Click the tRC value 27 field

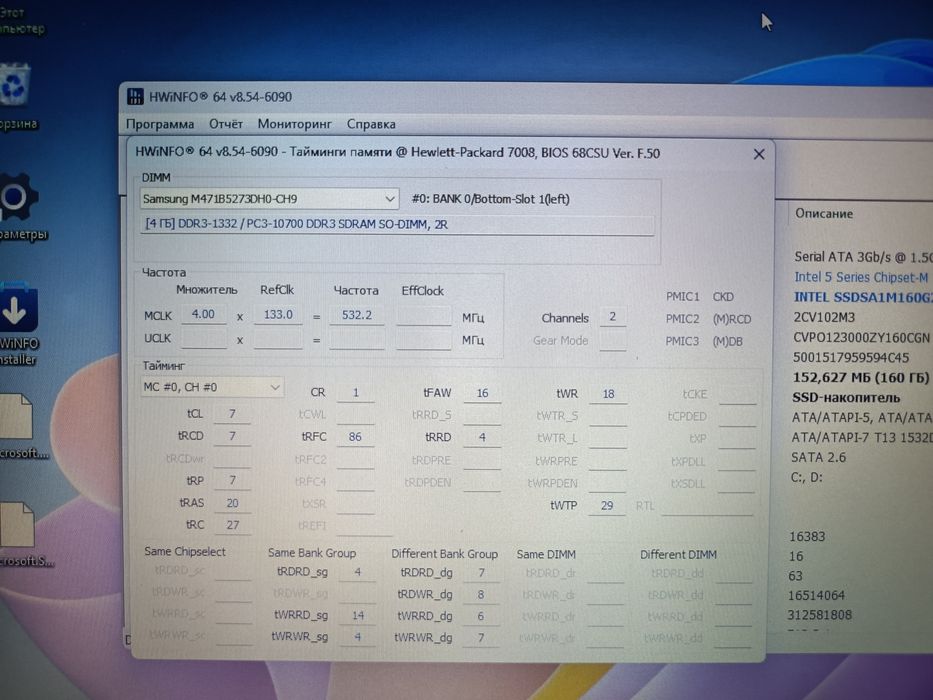point(232,525)
